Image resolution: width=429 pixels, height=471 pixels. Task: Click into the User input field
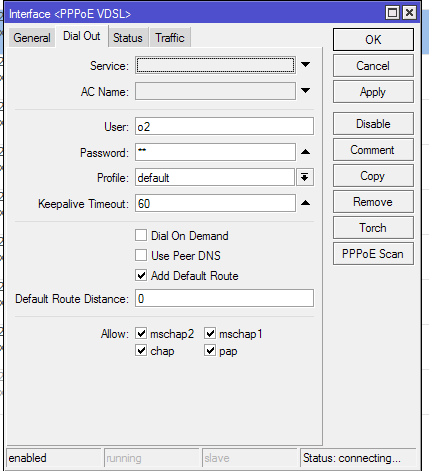click(x=224, y=126)
